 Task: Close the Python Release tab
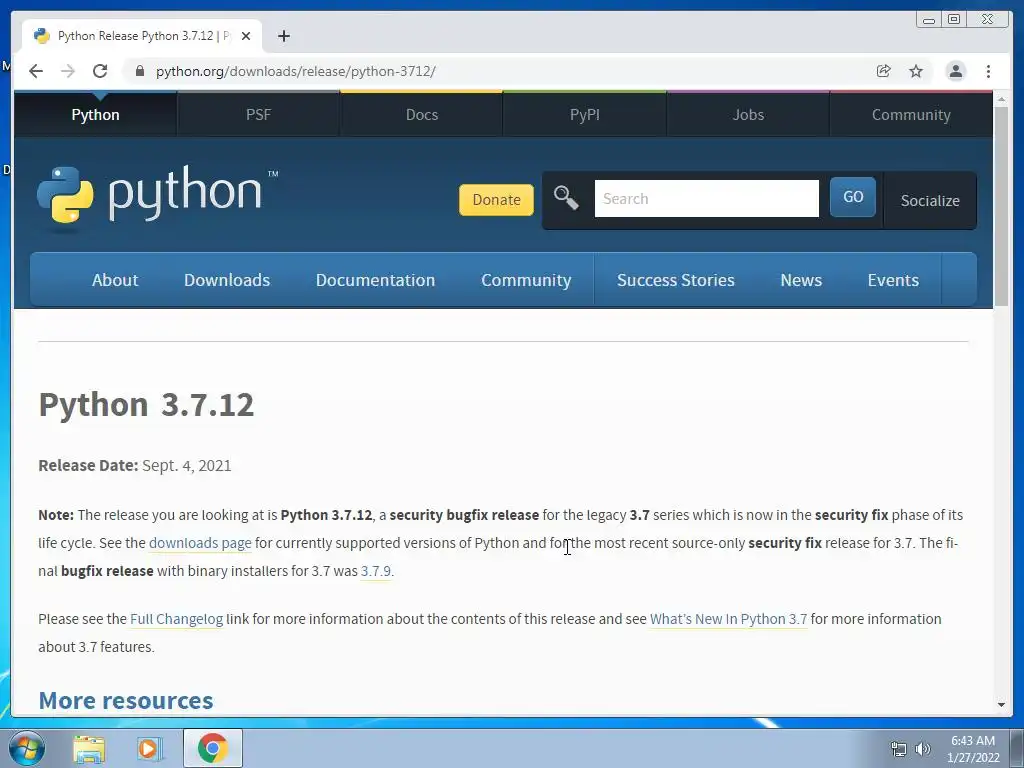click(246, 36)
